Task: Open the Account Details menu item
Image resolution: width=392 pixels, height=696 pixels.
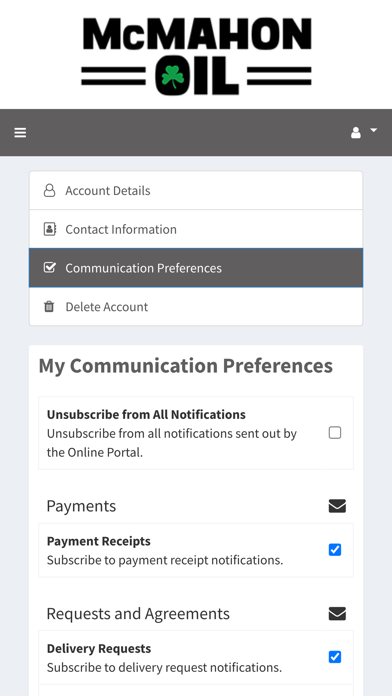Action: click(x=196, y=190)
